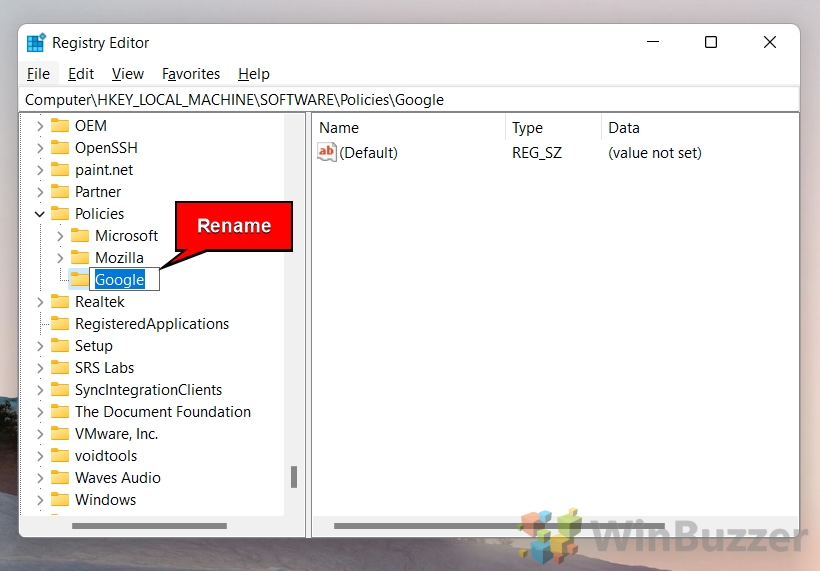
Task: Click the Partner folder icon
Action: tap(60, 191)
